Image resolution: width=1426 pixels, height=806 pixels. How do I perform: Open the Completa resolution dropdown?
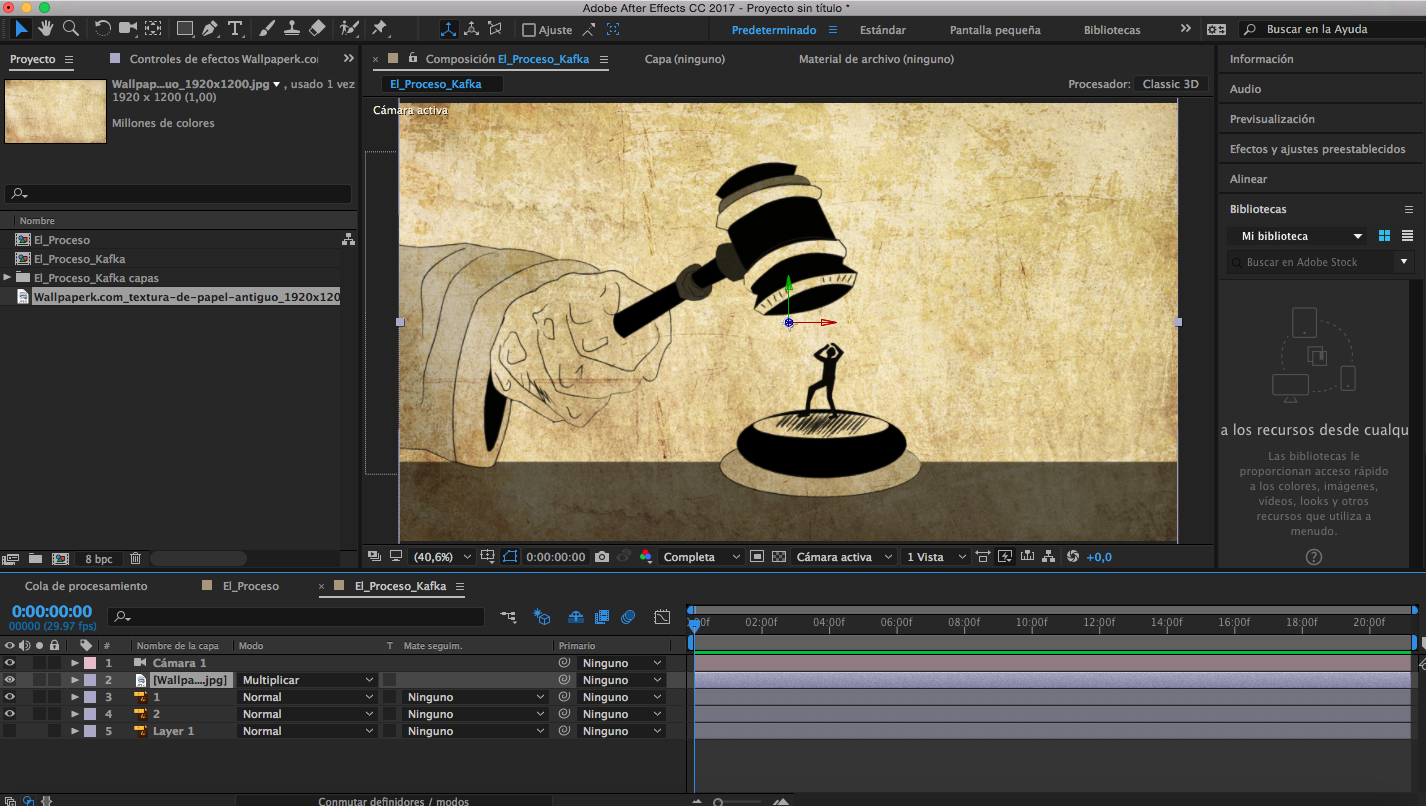(702, 557)
